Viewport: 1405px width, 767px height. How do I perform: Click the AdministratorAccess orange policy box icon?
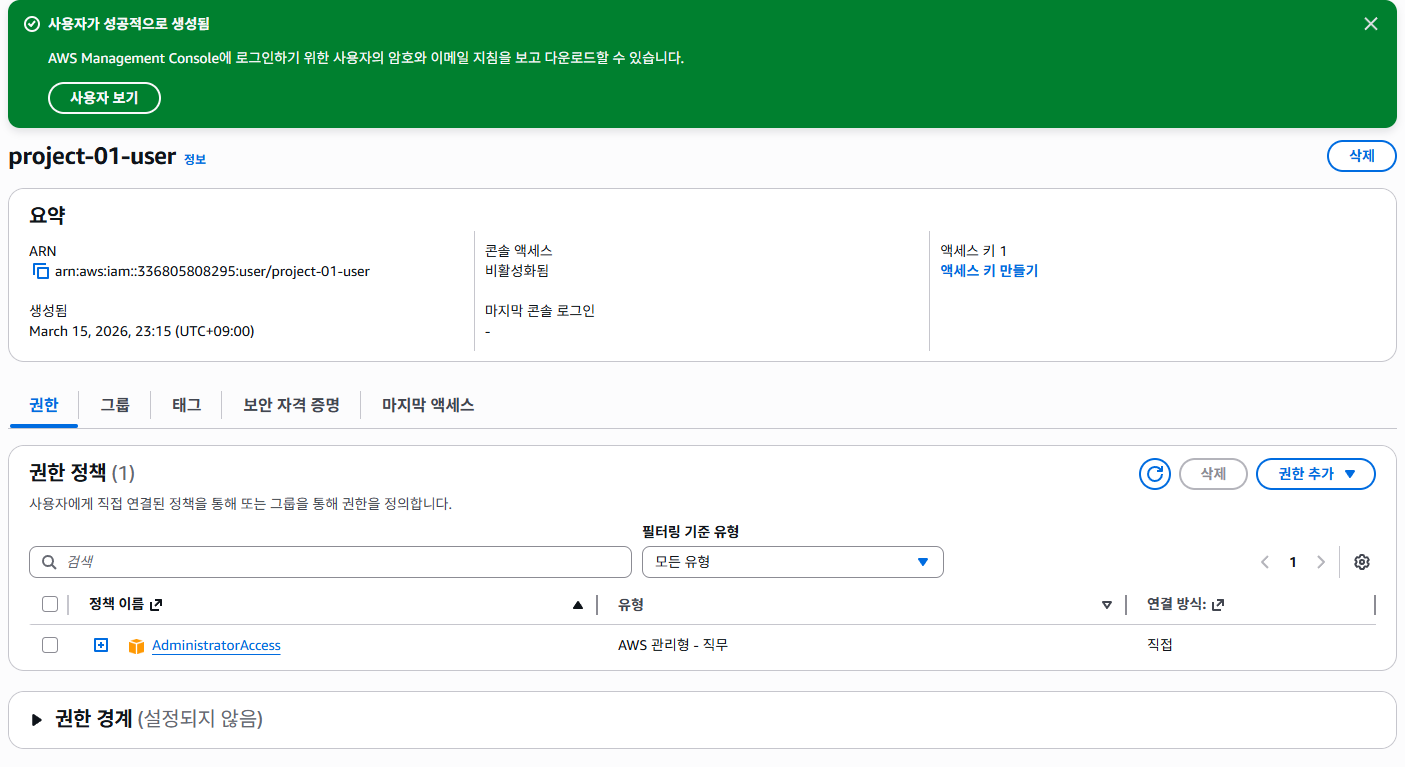point(137,646)
